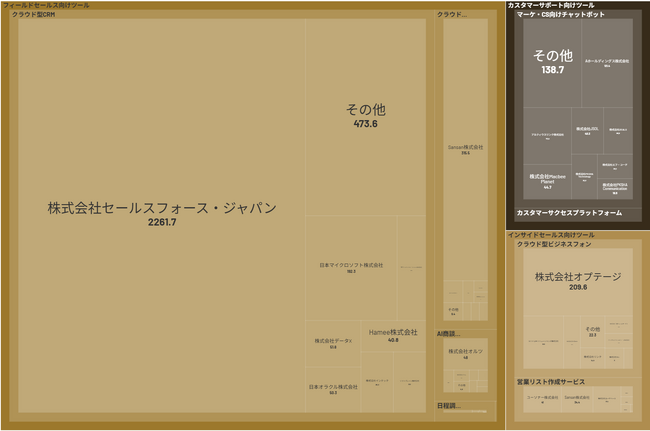Open the カスタマーサポート向けツール category header
Screen dimensions: 650x431
click(x=551, y=5)
